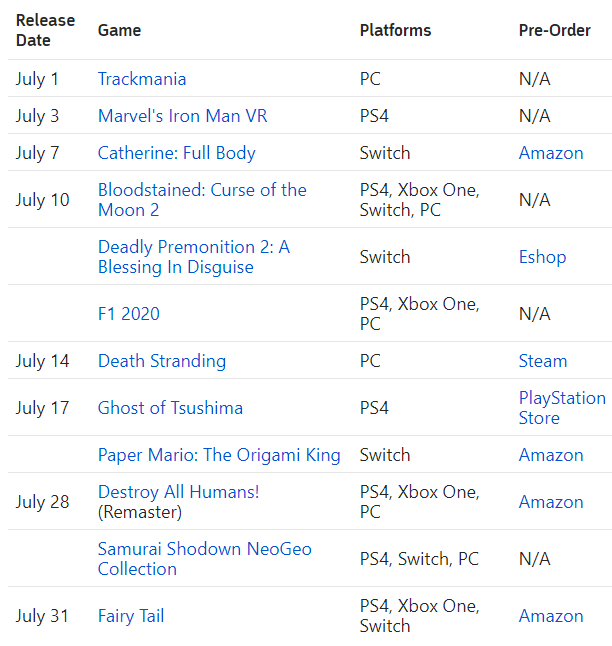Click the F1 2020 link

pyautogui.click(x=128, y=314)
